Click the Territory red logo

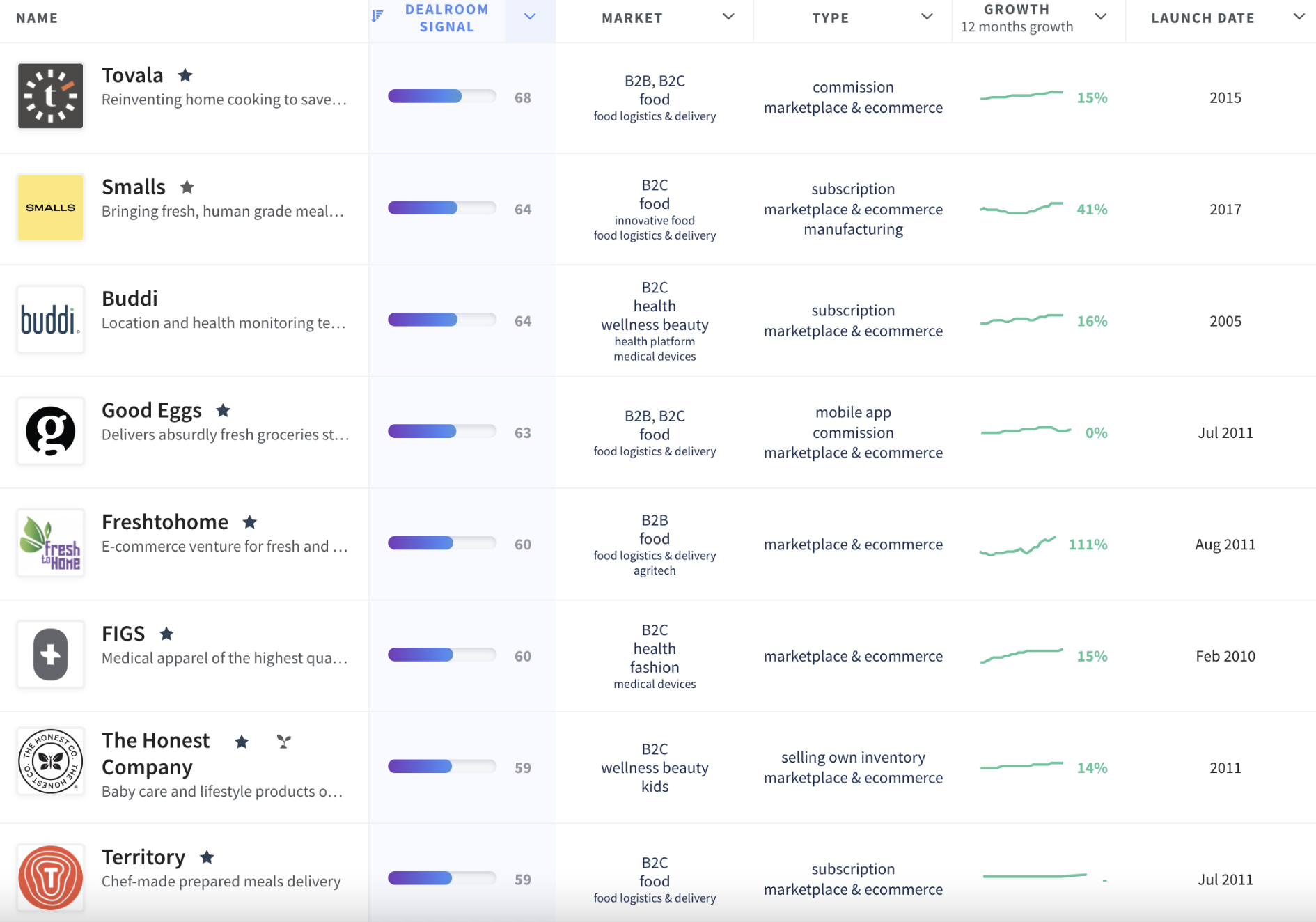[x=50, y=877]
